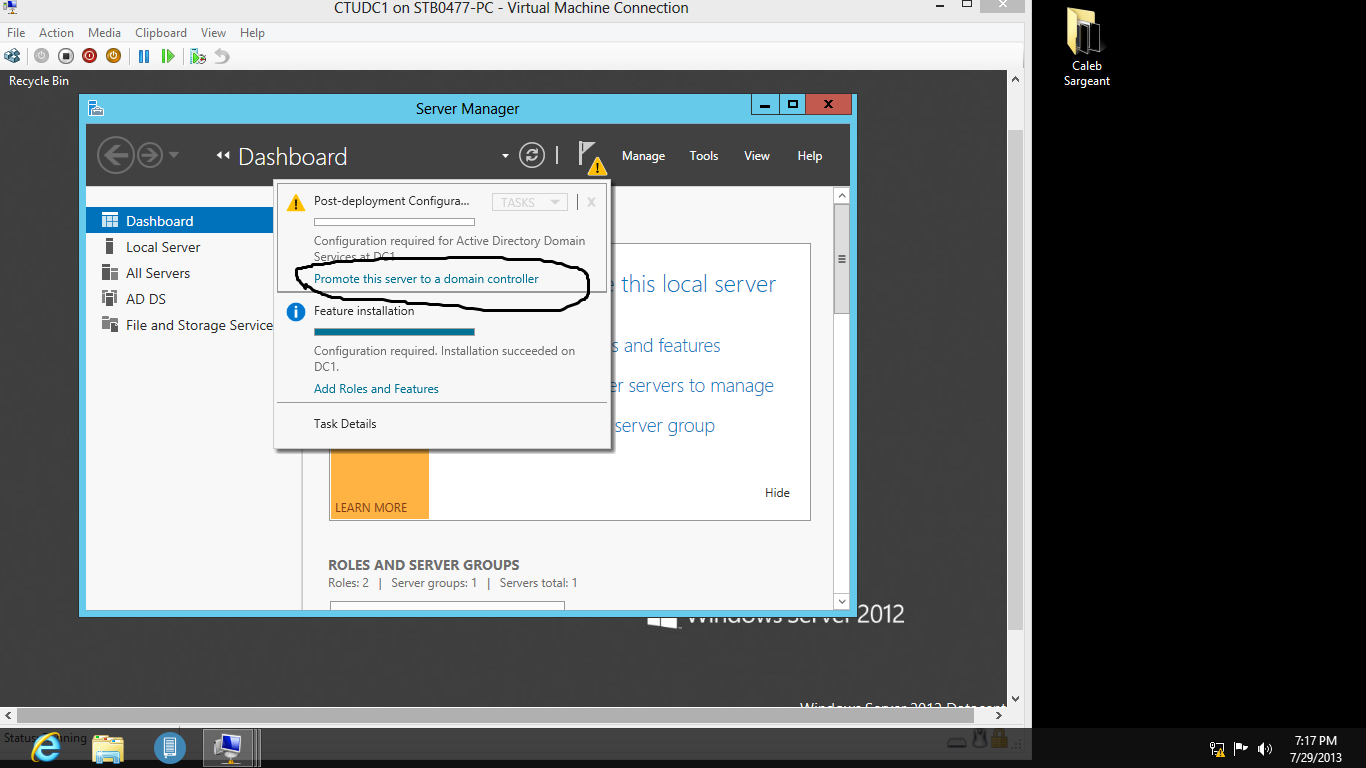Click the Server Manager scrollbar up arrow
The image size is (1366, 768).
coord(842,197)
